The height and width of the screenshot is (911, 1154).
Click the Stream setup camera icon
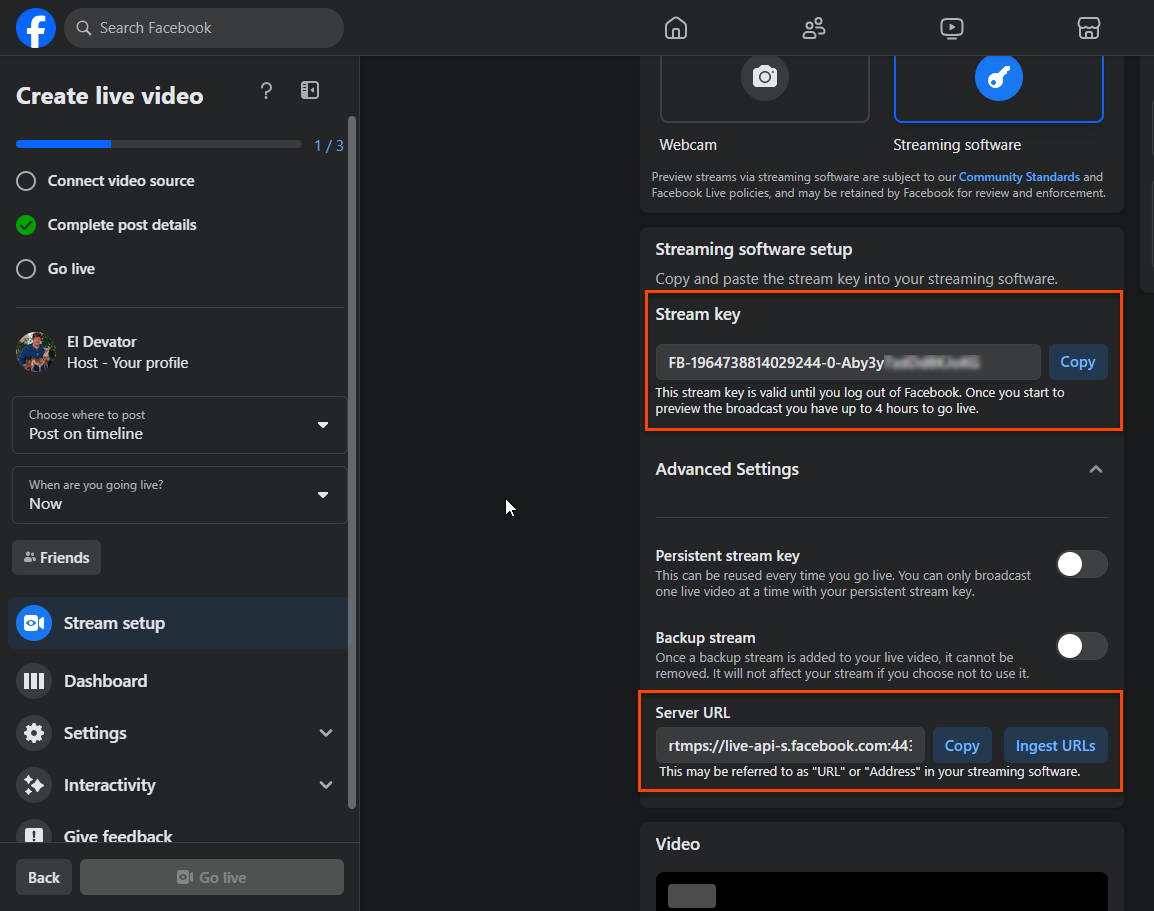34,623
